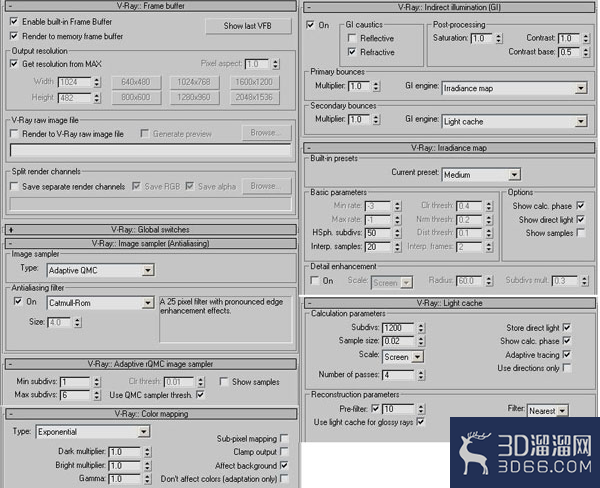Click the Sample size field
This screenshot has width=600, height=488.
point(398,341)
